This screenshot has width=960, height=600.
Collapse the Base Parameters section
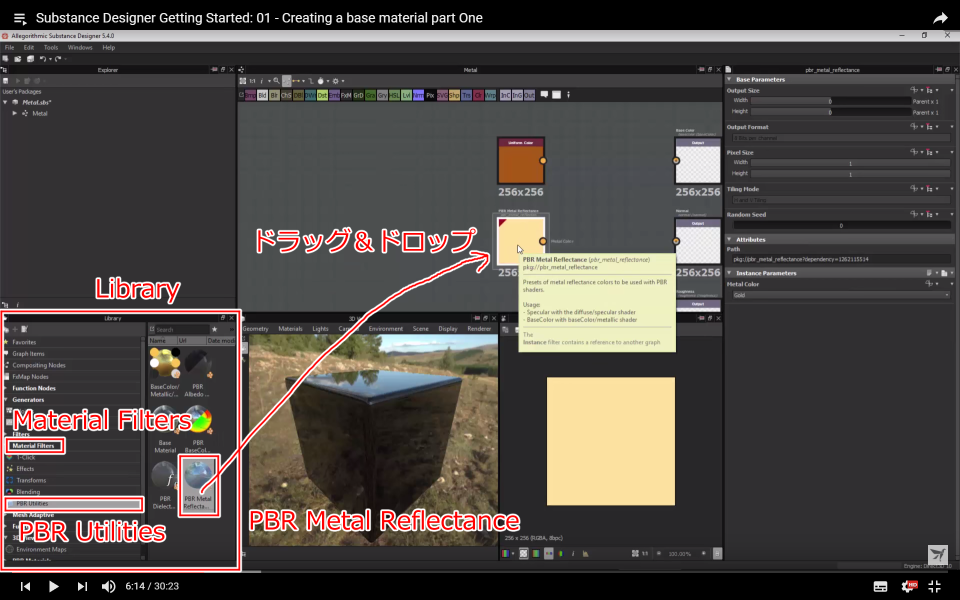point(729,79)
